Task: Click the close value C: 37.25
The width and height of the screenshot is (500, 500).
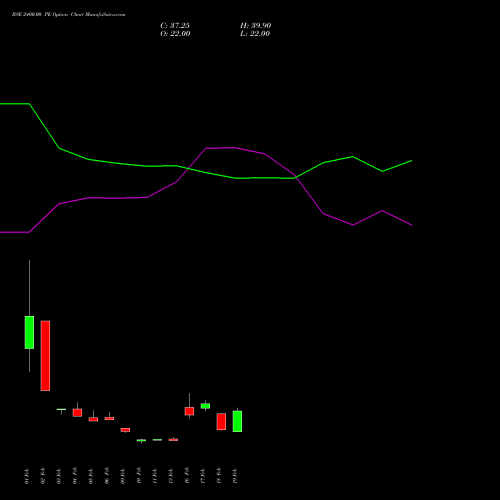Action: 175,26
